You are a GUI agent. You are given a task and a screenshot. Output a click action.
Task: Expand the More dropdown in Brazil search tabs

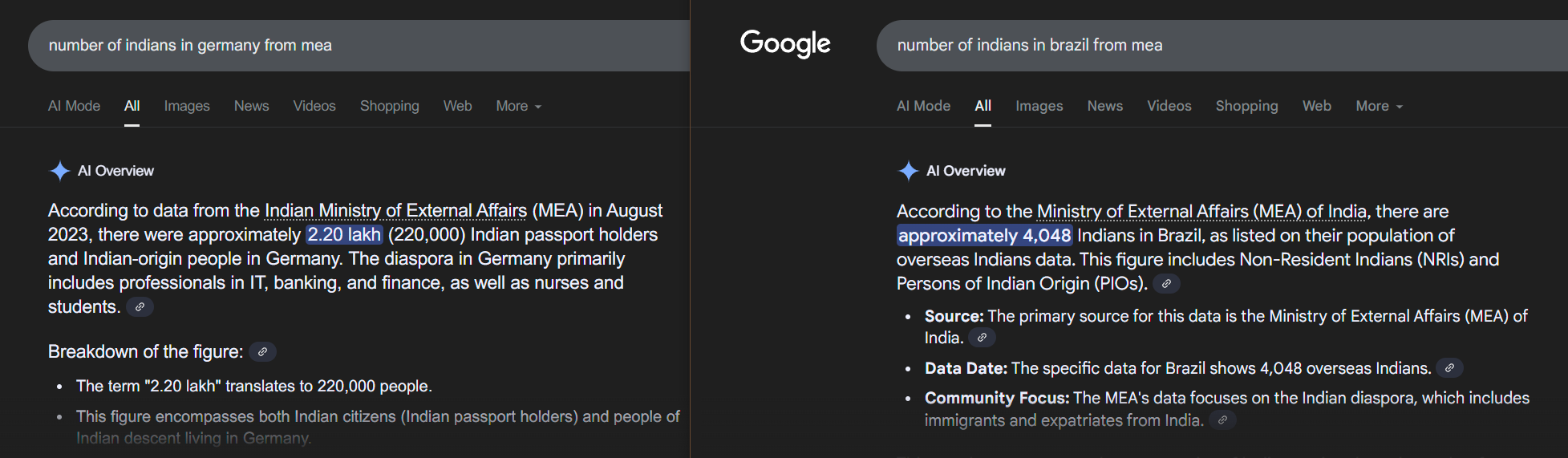[1379, 106]
